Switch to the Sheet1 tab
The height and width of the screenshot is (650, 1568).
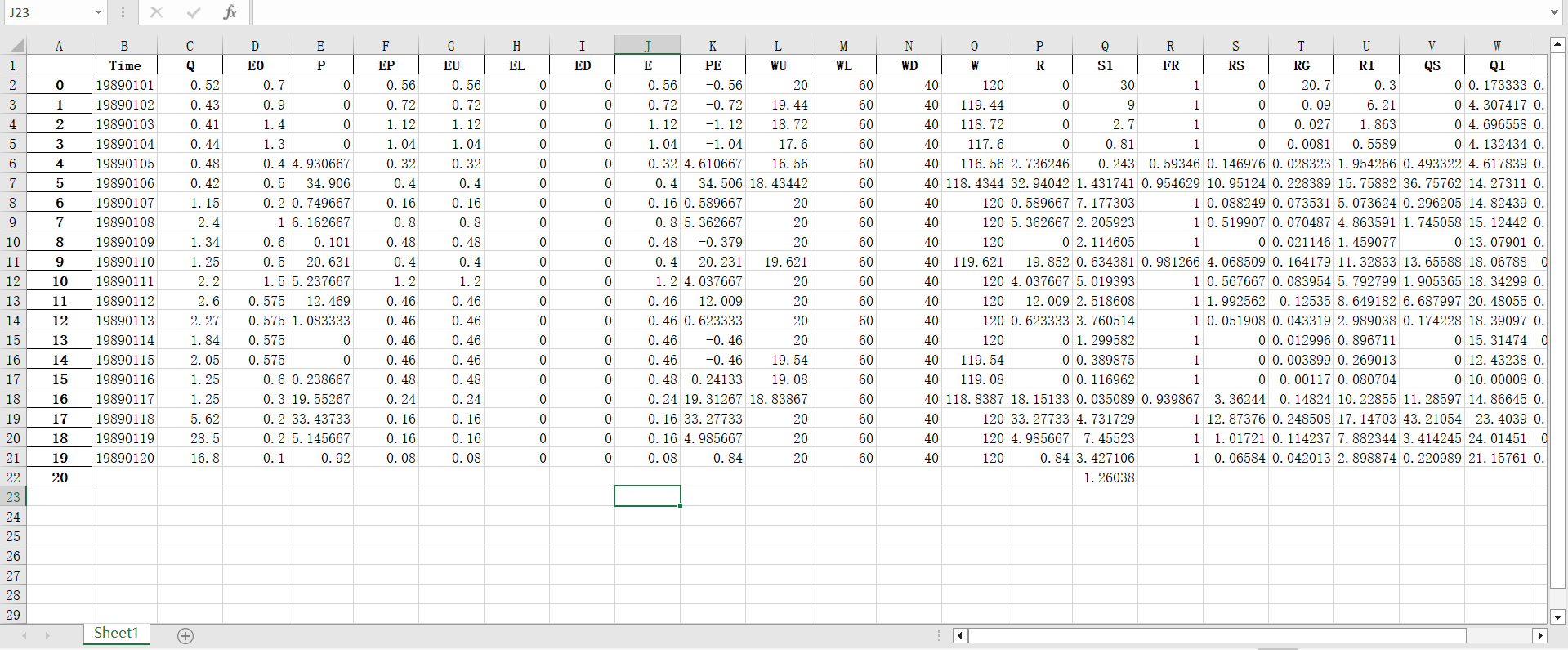116,634
